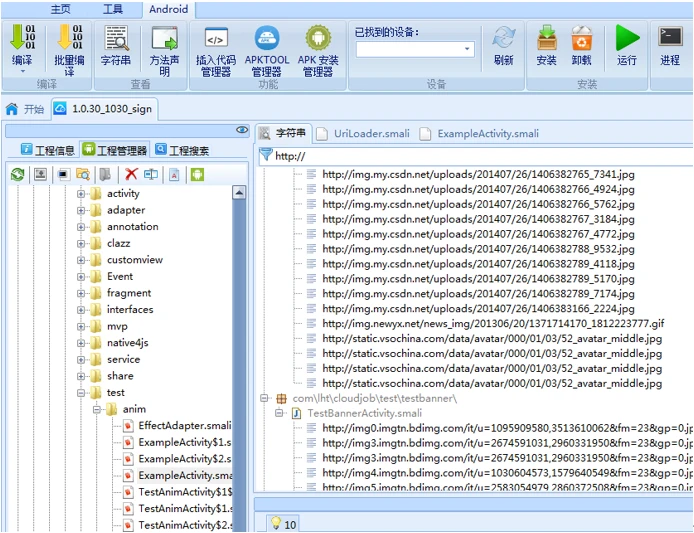The width and height of the screenshot is (694, 533).
Task: Click the window icon in tree toolbar
Action: coord(63,174)
